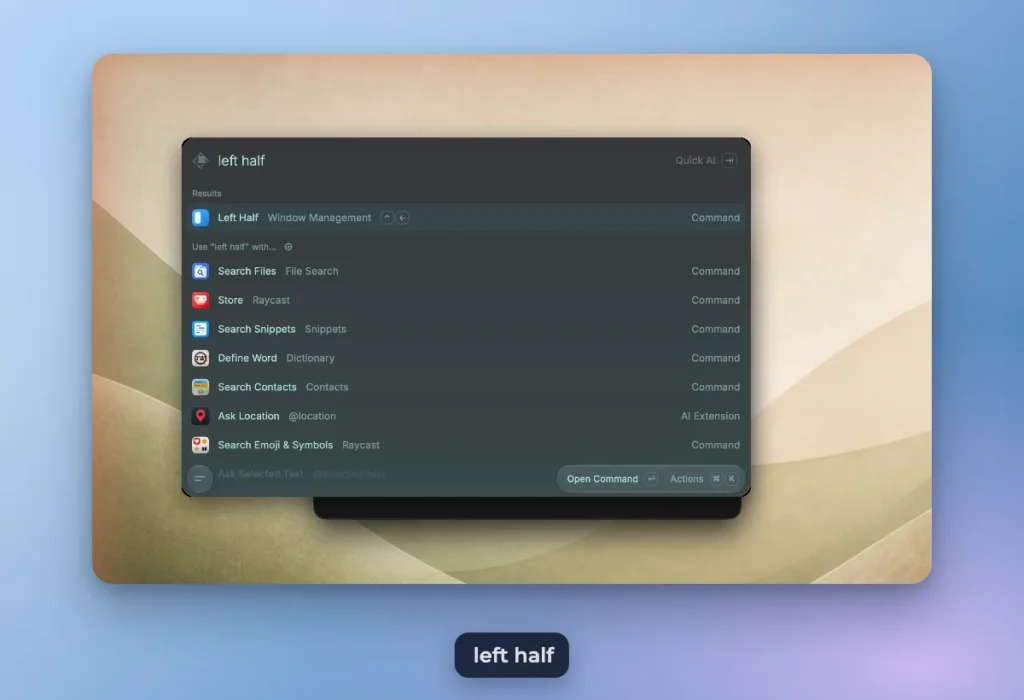Click the Search Emoji & Symbols icon
Viewport: 1024px width, 700px height.
[x=200, y=445]
